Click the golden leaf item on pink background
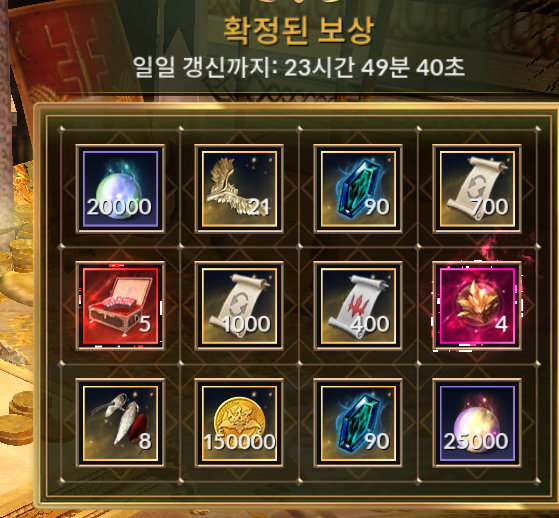Viewport: 559px width, 518px height. click(477, 306)
